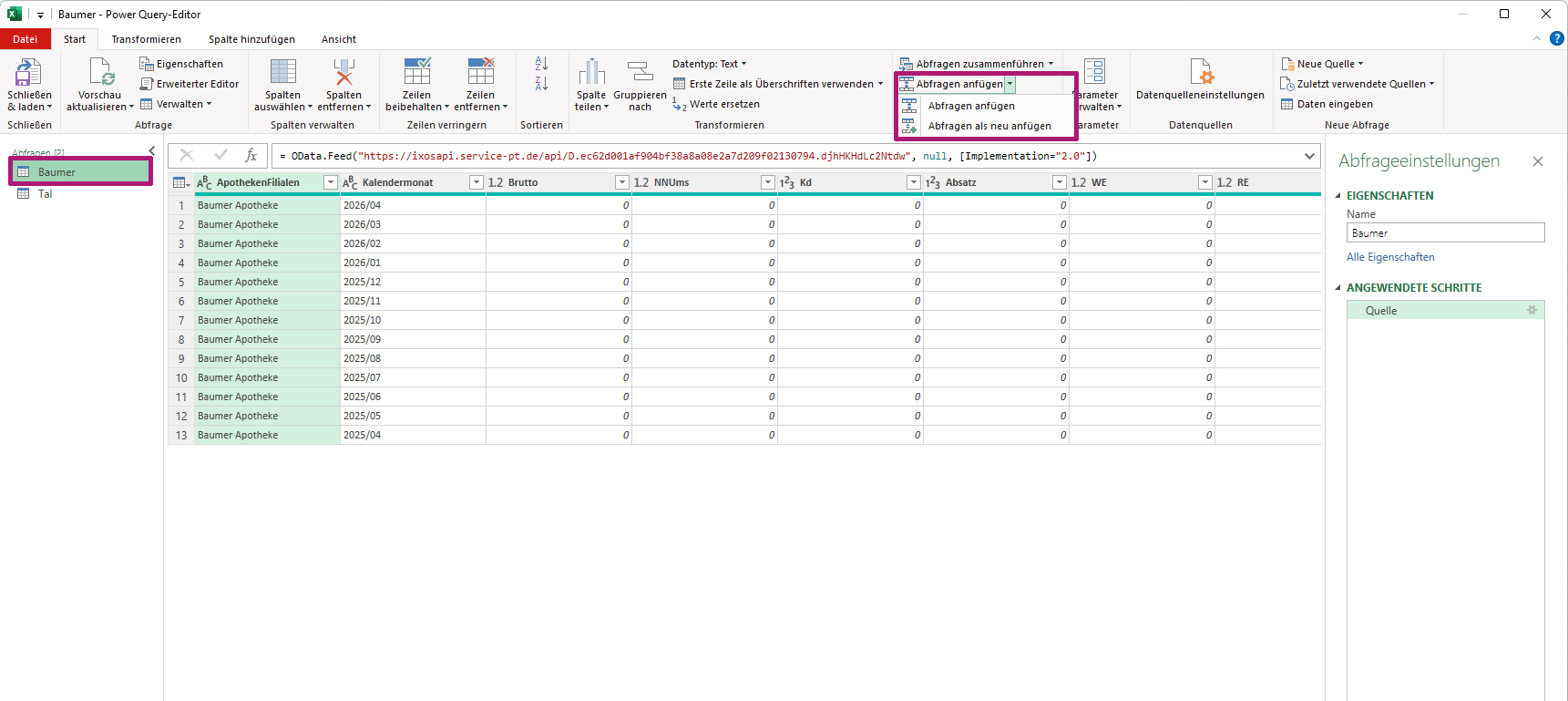
Task: Switch to the Transformieren tab
Action: tap(146, 39)
